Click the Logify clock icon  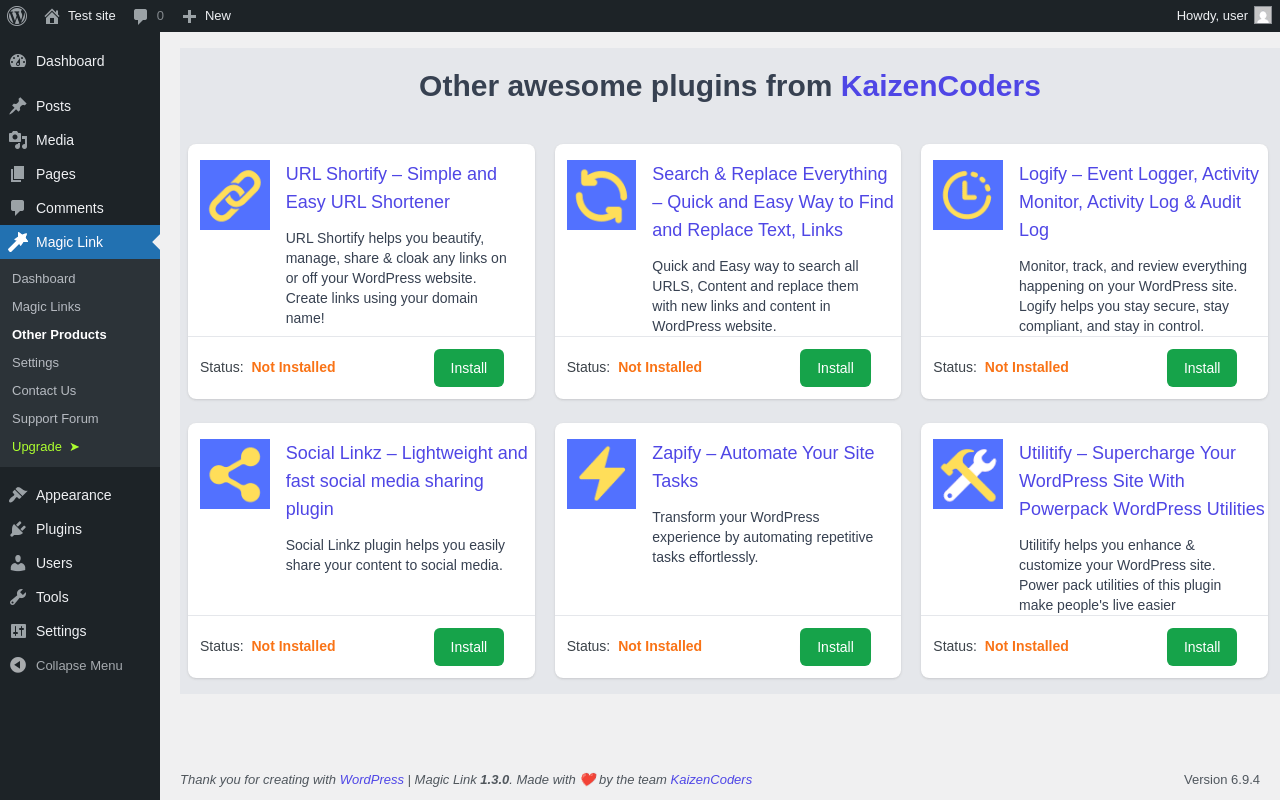click(968, 195)
